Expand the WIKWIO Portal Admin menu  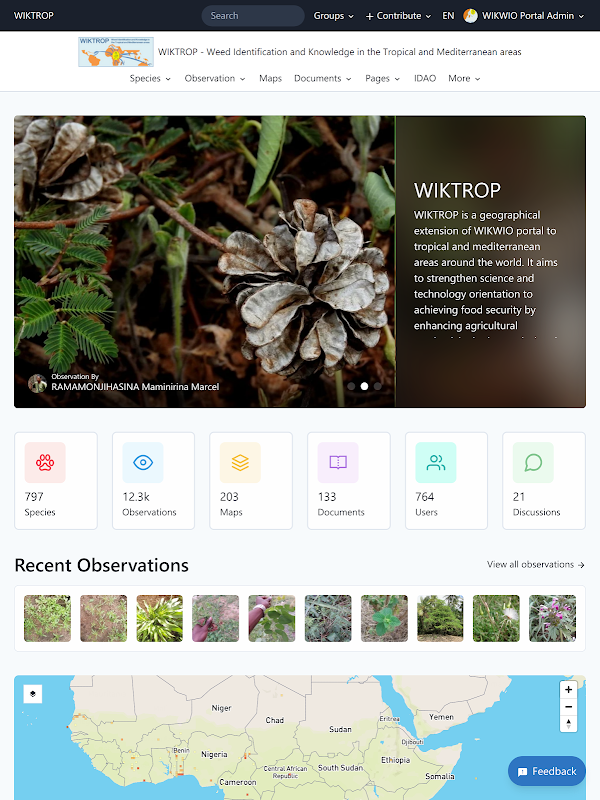tap(524, 16)
